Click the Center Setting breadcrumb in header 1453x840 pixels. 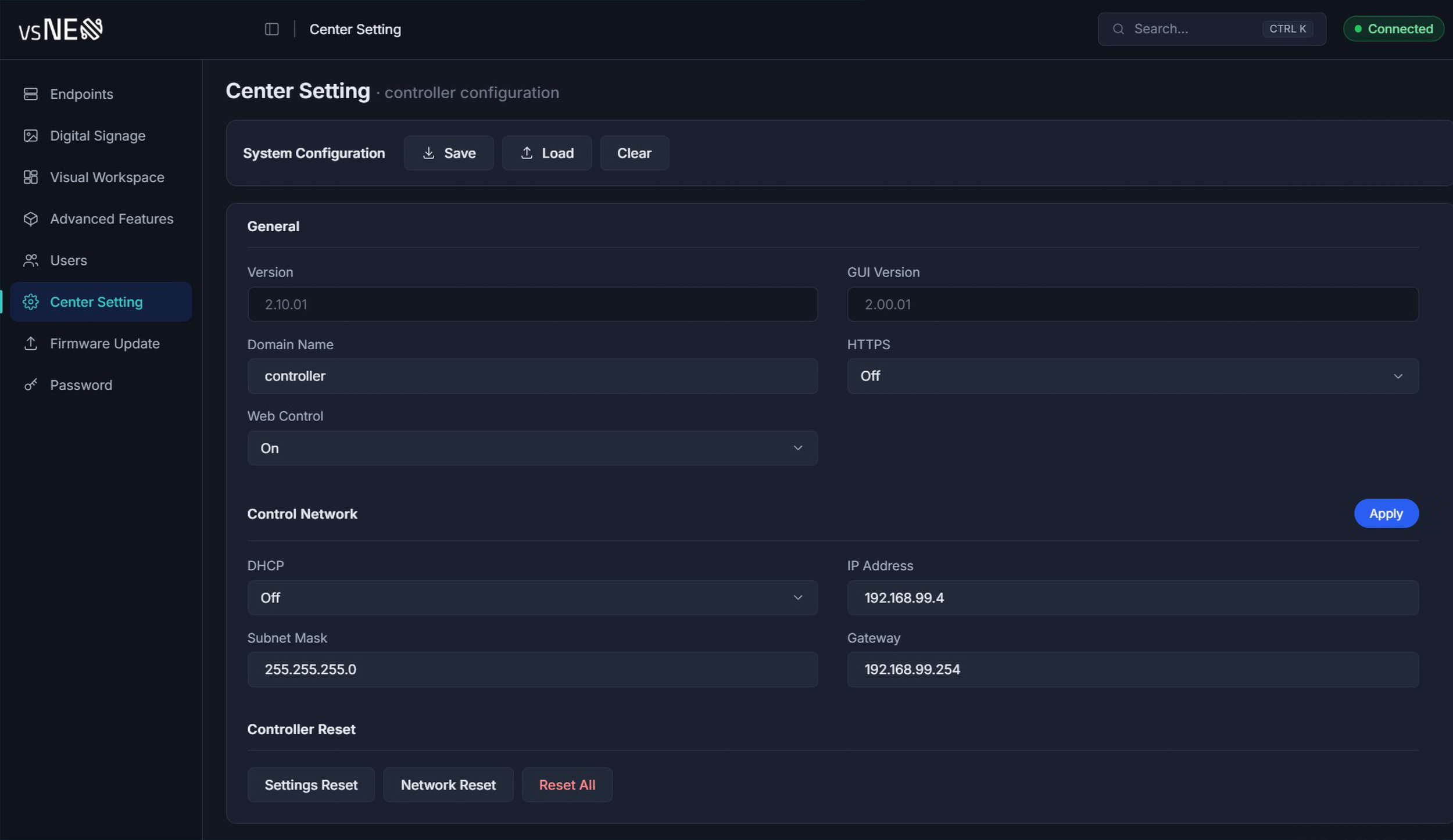coord(355,30)
